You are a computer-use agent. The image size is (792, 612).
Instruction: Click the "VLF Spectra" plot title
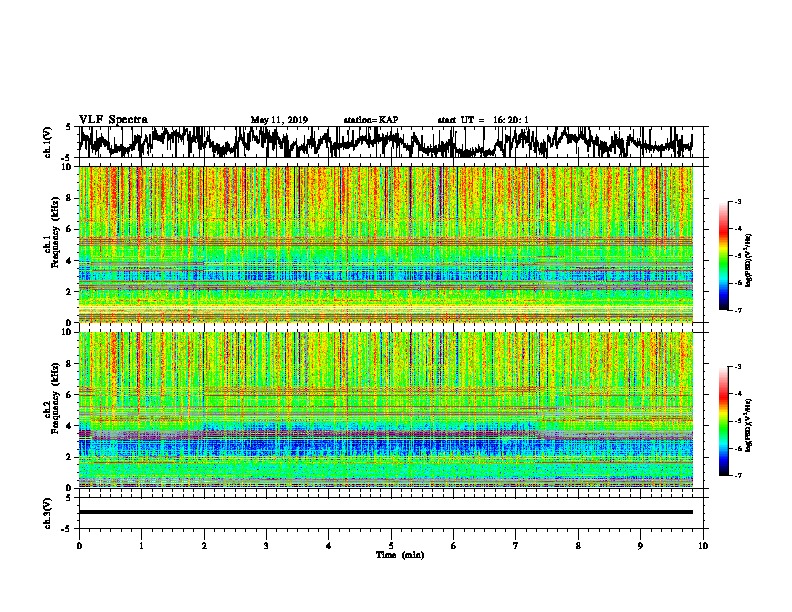(113, 119)
